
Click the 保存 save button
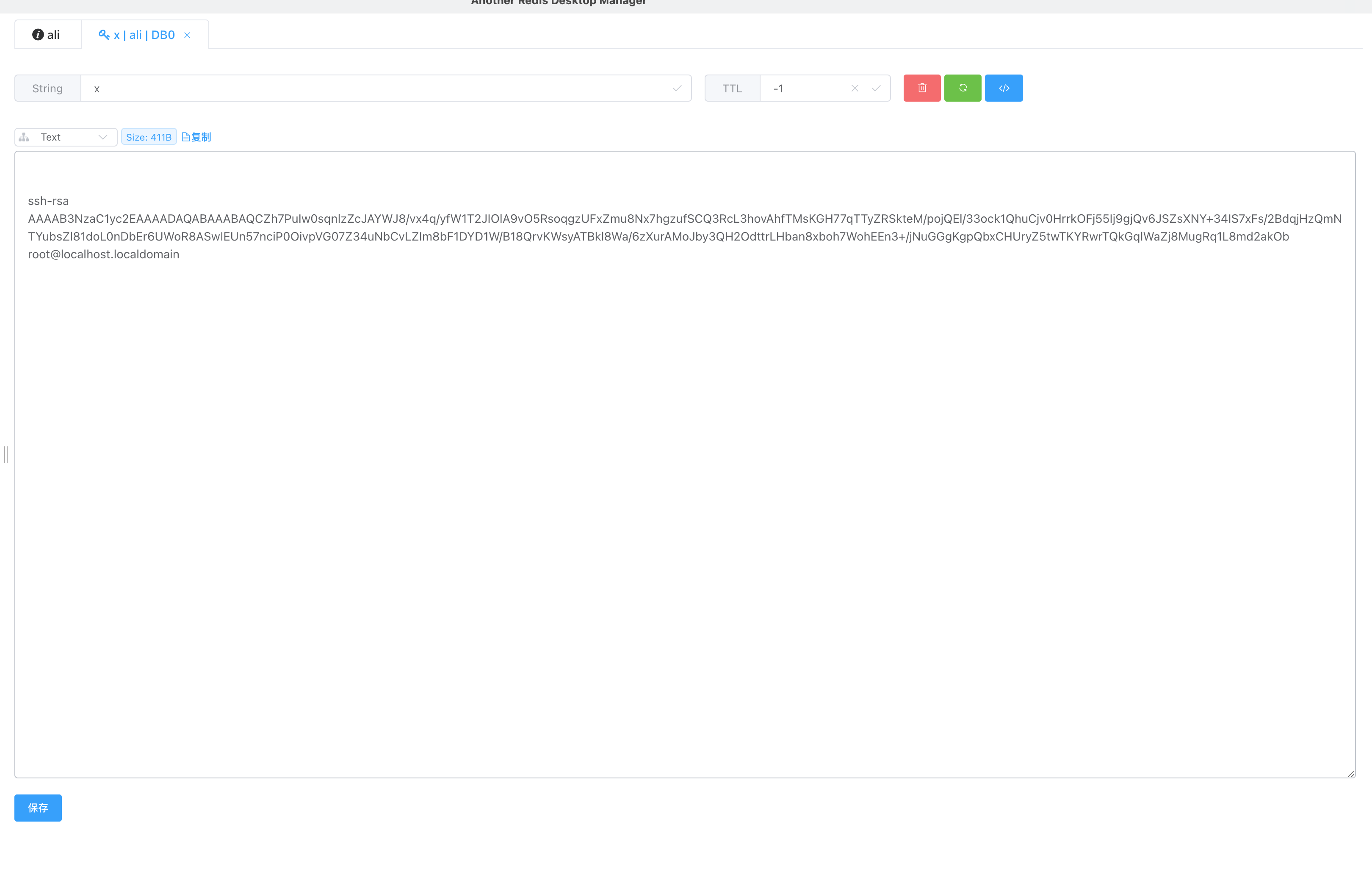38,808
